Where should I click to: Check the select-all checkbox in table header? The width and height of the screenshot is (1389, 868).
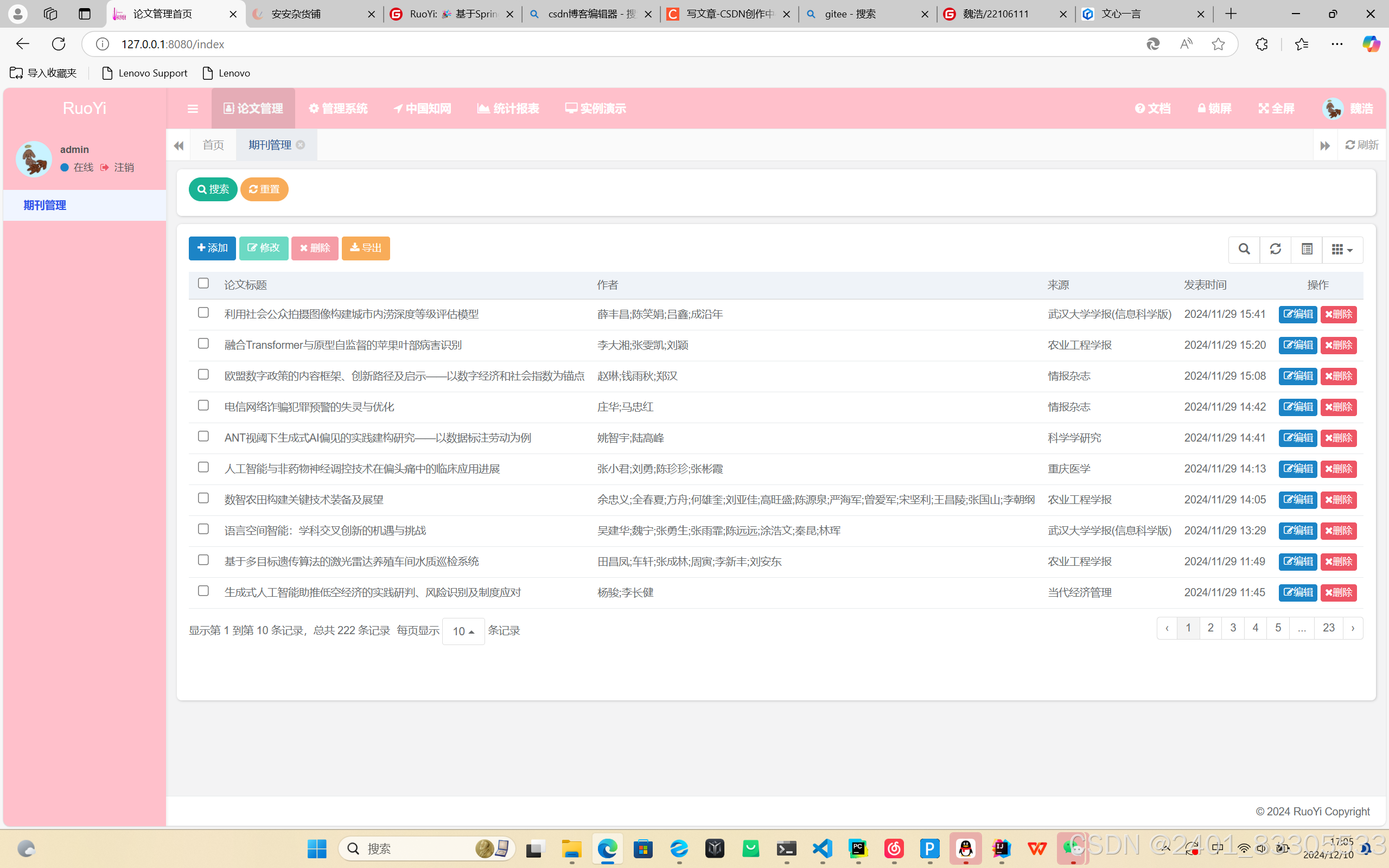[203, 283]
